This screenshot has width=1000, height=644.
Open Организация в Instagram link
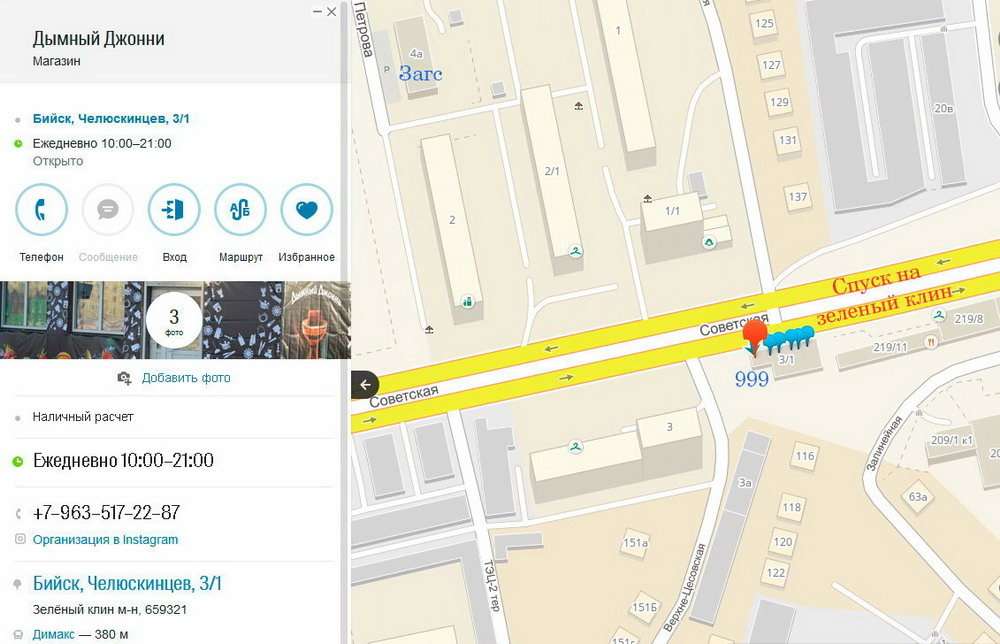click(x=105, y=539)
